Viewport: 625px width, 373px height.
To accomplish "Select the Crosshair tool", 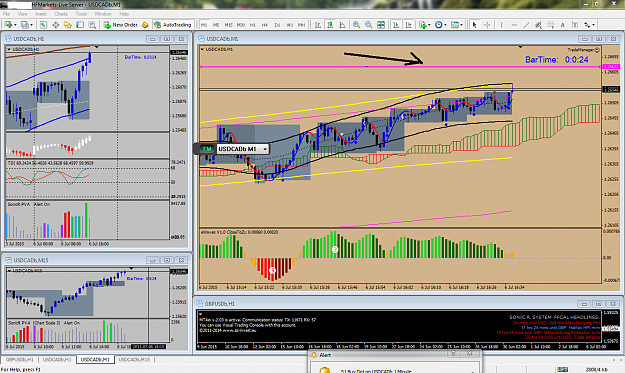I will point(487,25).
